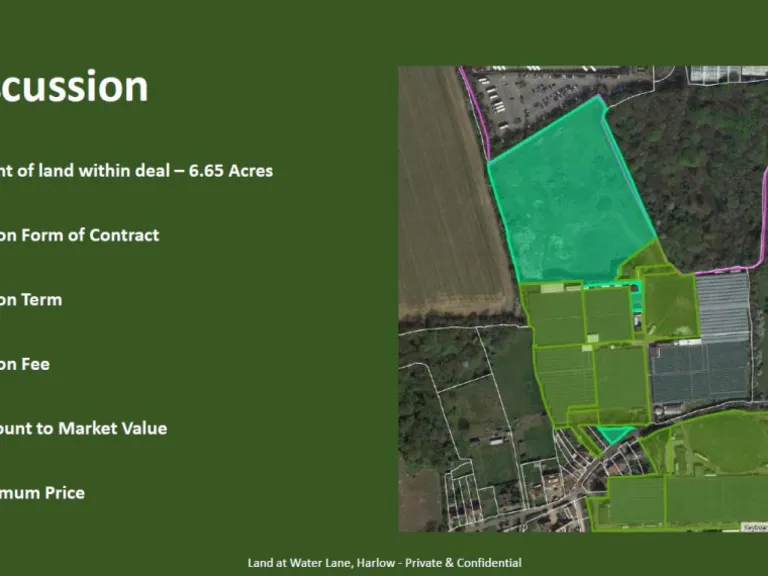The height and width of the screenshot is (576, 768).
Task: Select the 'Form of Contract' bullet text
Action: coord(79,235)
